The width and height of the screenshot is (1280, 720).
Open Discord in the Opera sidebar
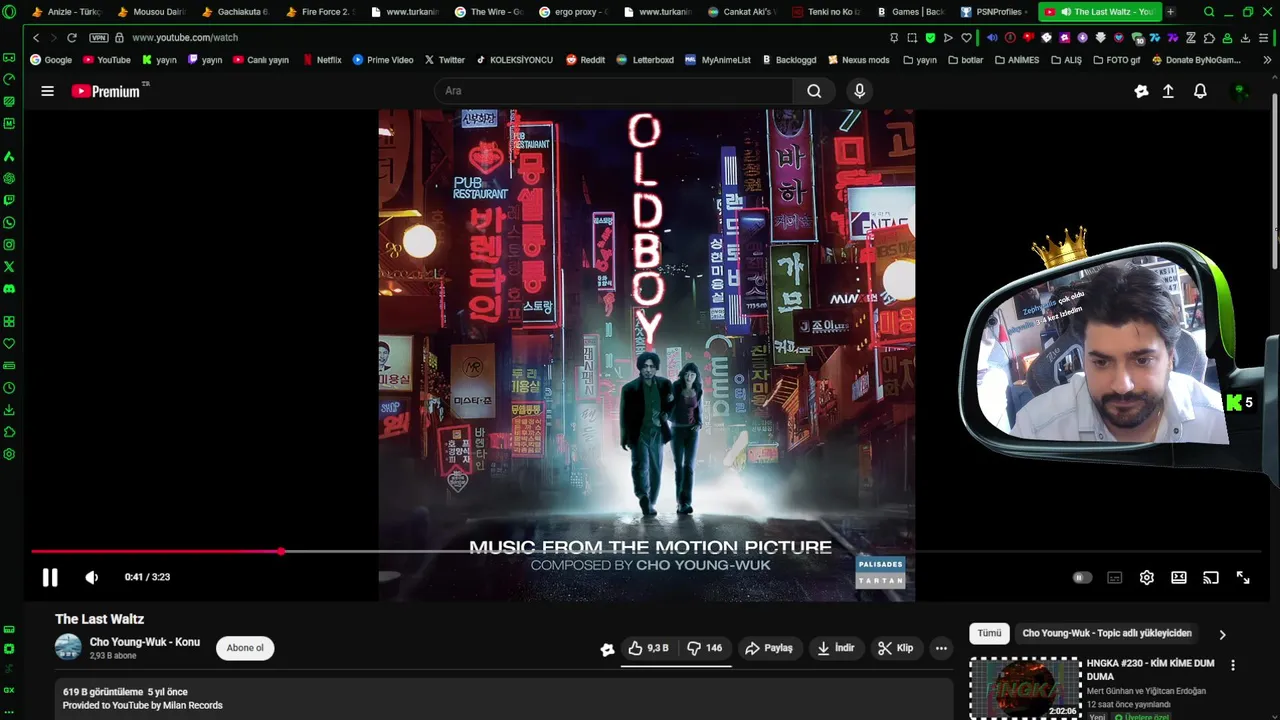[x=9, y=289]
